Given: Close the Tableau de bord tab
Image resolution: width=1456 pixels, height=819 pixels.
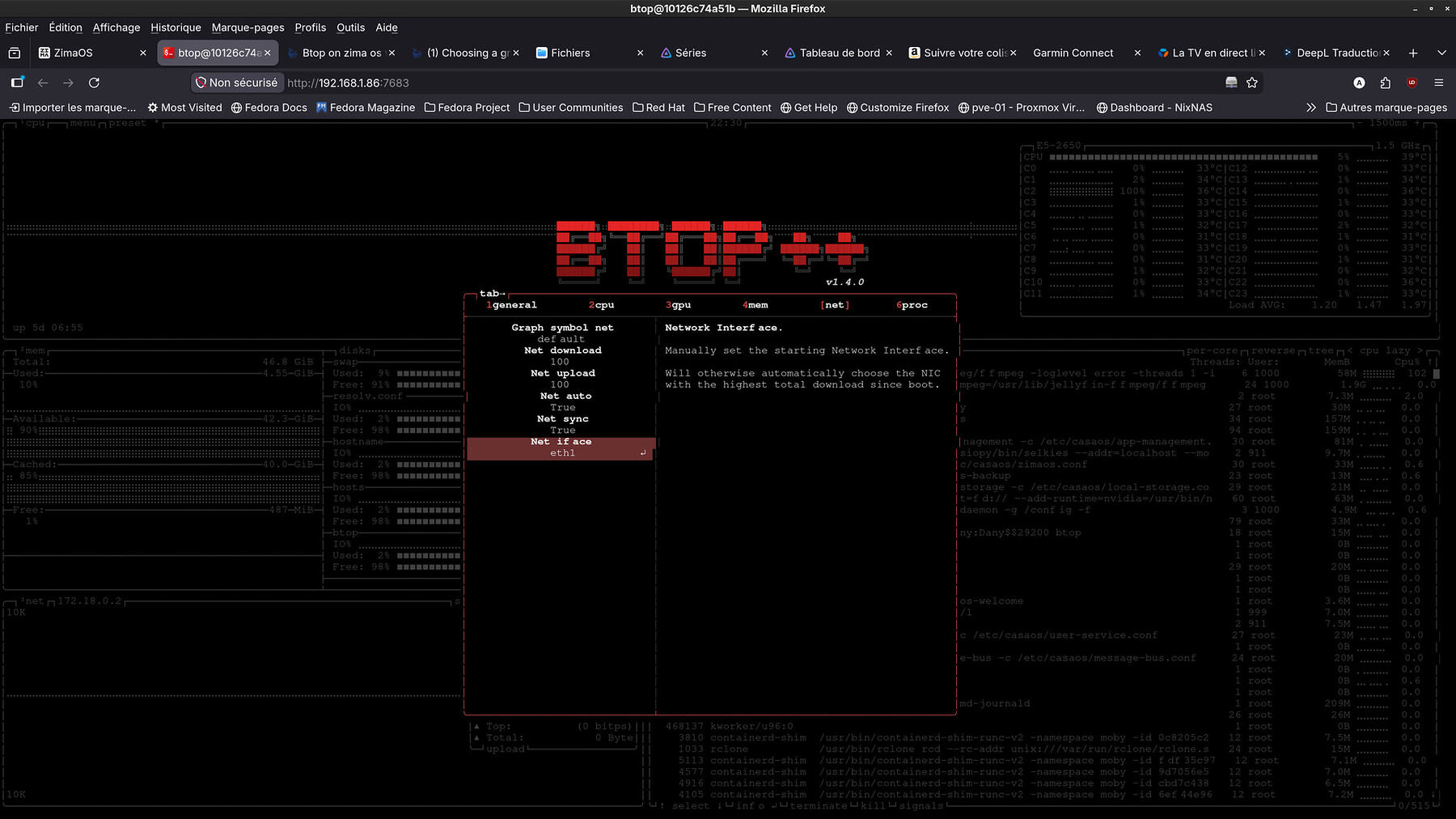Looking at the screenshot, I should 889,53.
